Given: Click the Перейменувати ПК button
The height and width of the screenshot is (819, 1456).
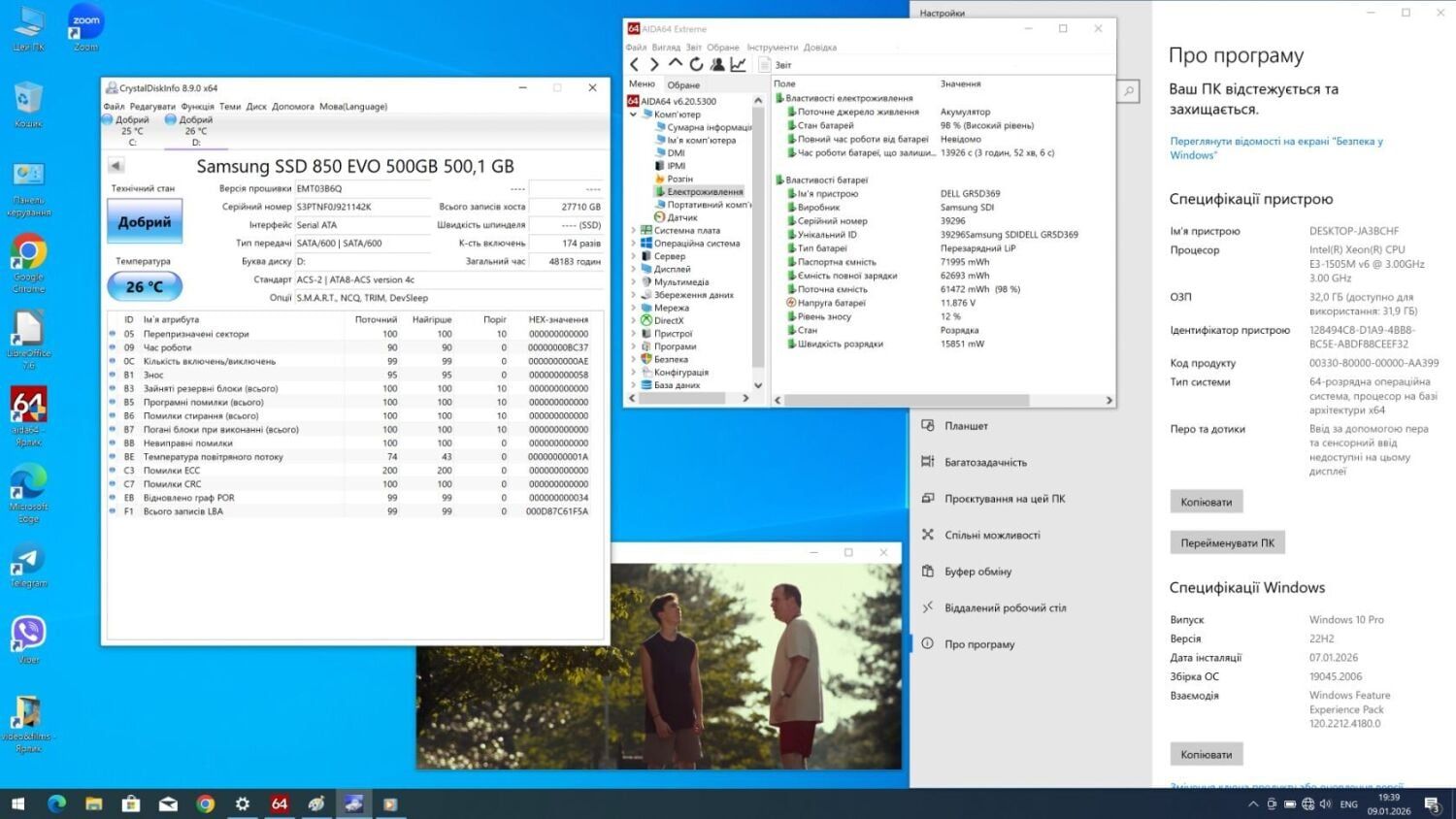Looking at the screenshot, I should pyautogui.click(x=1227, y=543).
